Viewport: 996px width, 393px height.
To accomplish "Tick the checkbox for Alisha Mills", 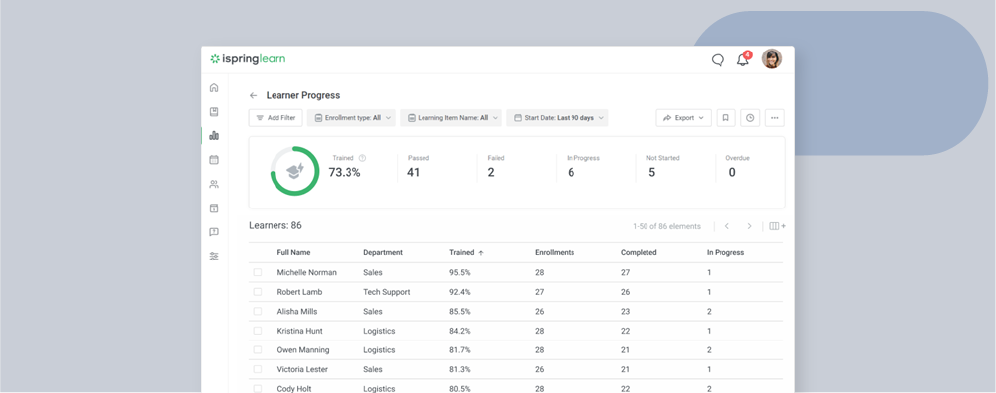I will [x=258, y=312].
